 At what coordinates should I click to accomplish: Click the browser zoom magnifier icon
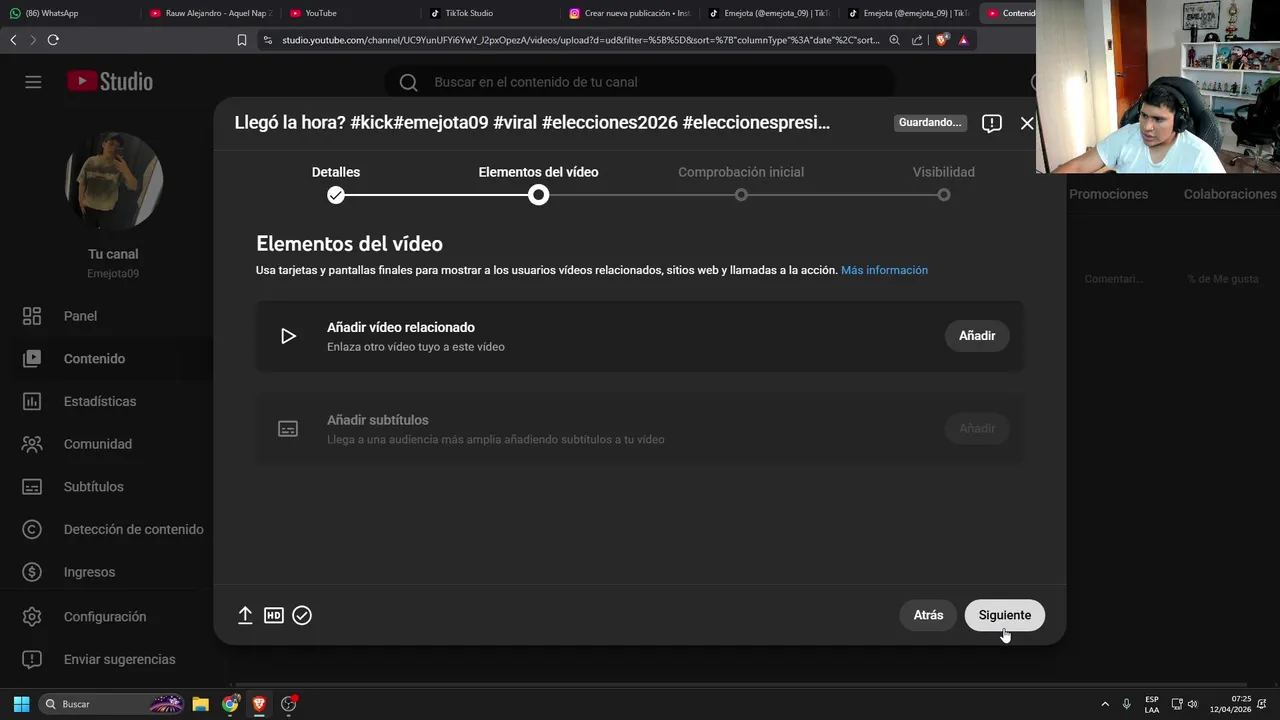click(x=893, y=40)
